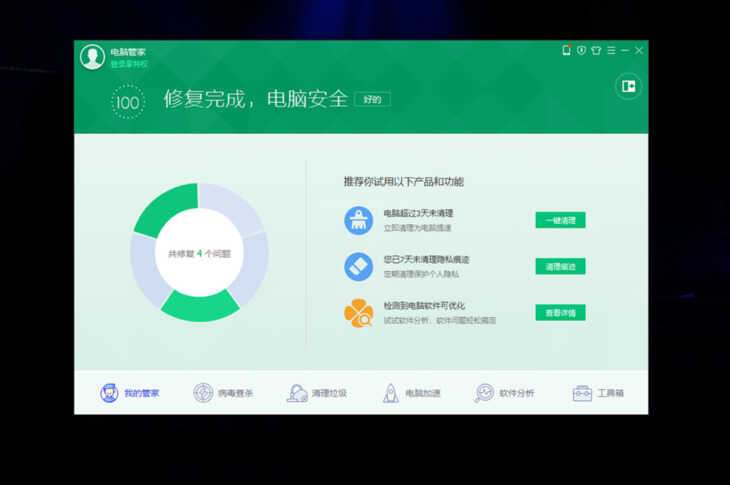730x485 pixels.
Task: Open the mobile phone assistant icon
Action: point(567,50)
